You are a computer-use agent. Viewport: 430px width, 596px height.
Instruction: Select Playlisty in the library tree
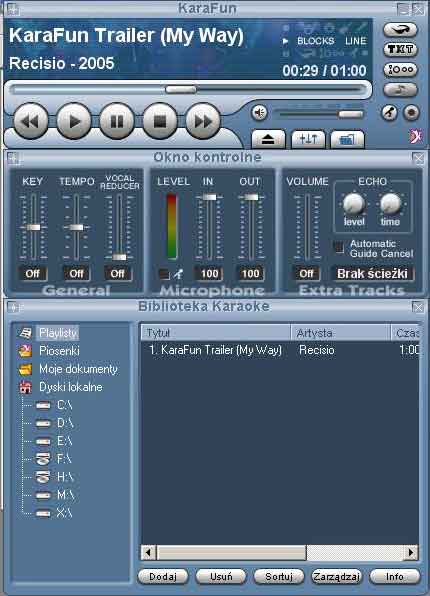click(58, 333)
